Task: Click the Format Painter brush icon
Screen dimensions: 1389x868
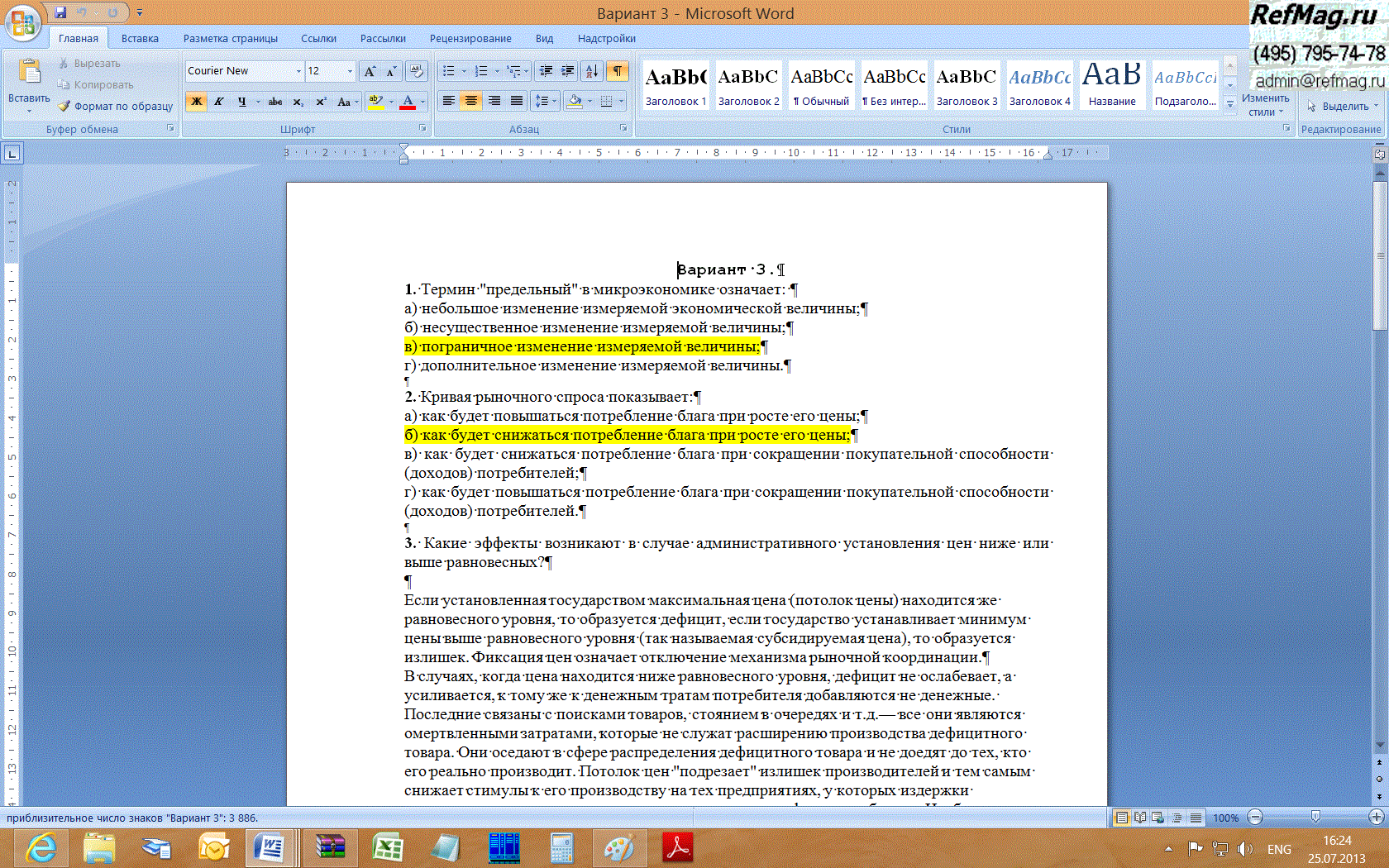Action: [64, 106]
